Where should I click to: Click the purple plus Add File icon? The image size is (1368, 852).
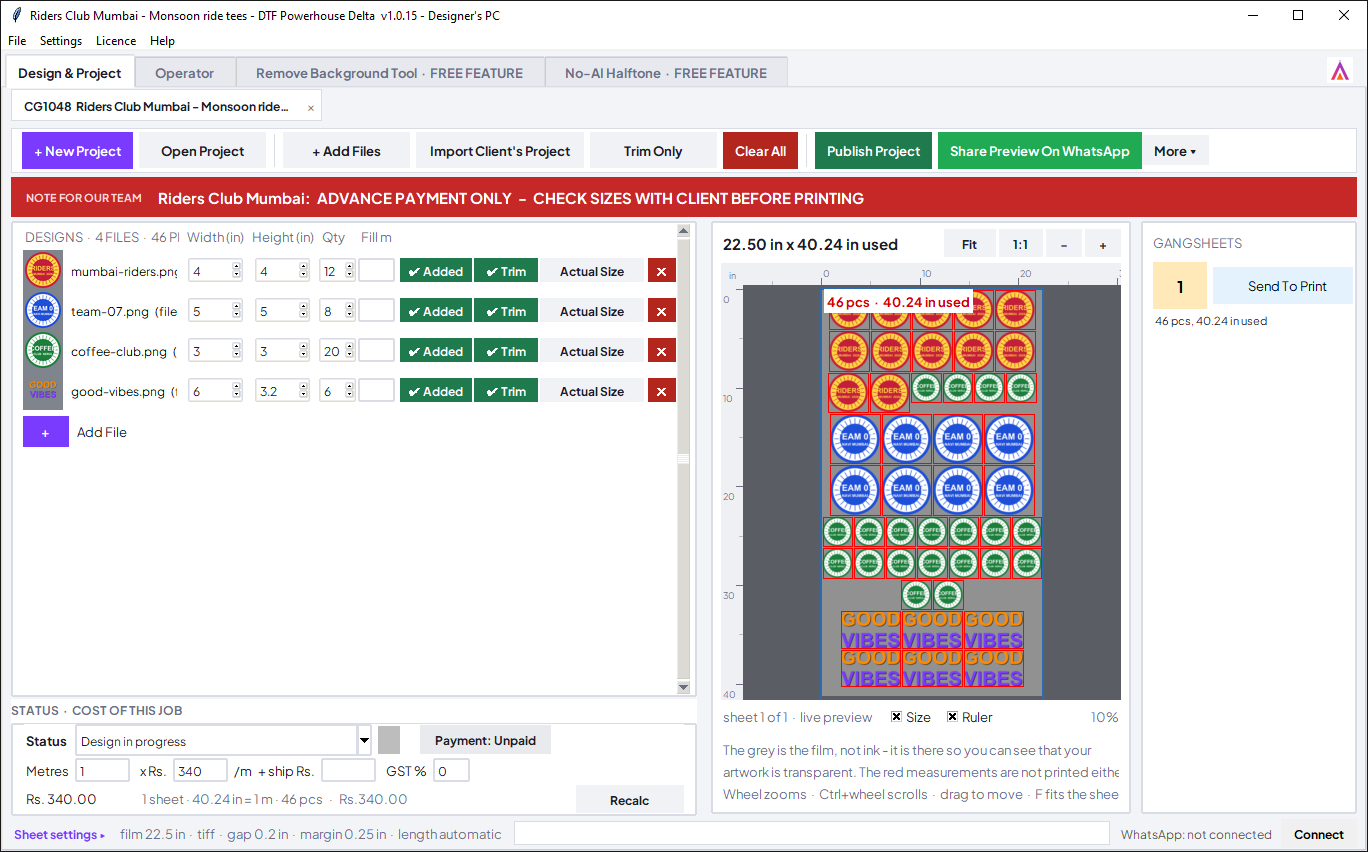[x=46, y=432]
